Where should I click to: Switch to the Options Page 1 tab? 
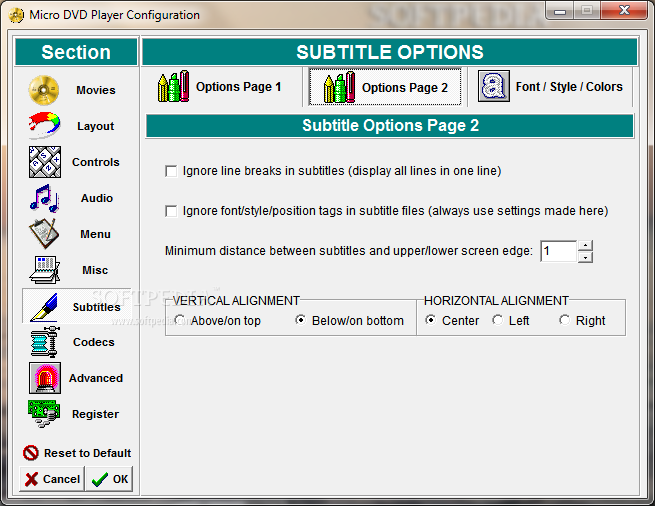click(220, 86)
